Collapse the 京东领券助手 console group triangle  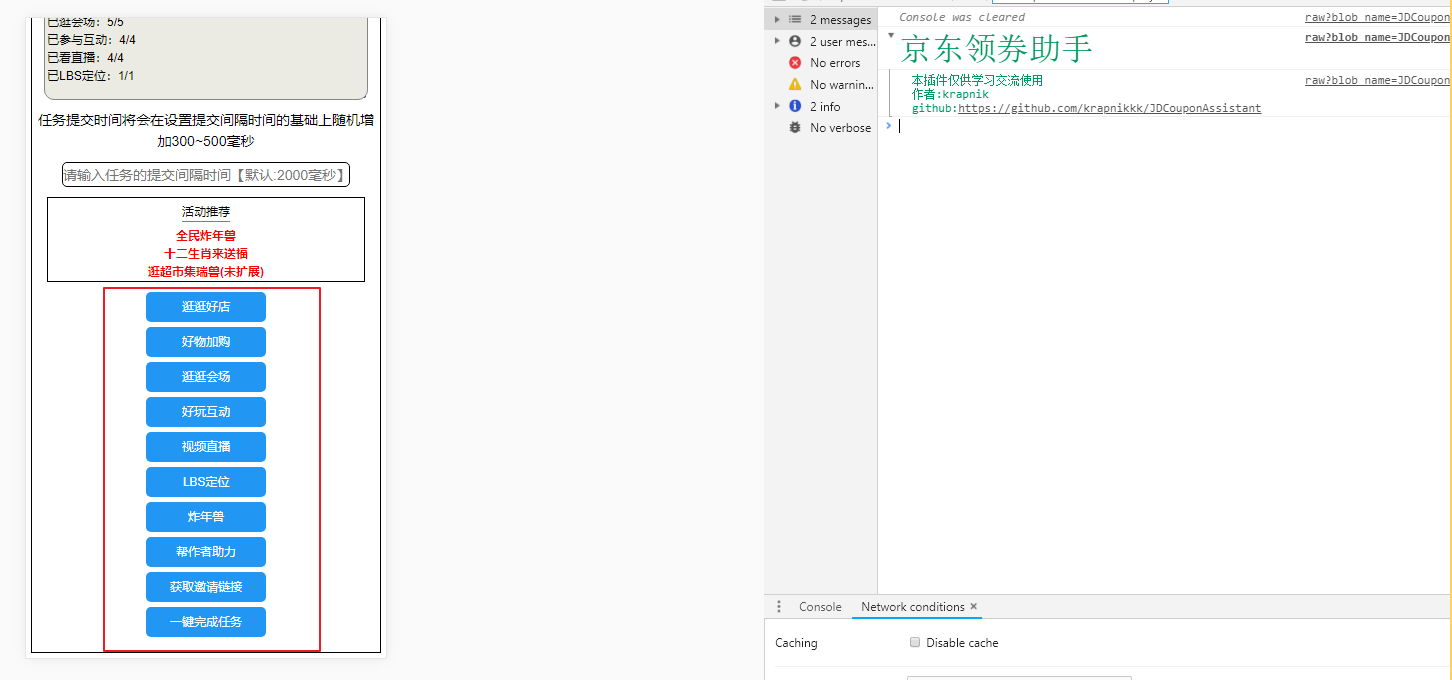pyautogui.click(x=891, y=36)
